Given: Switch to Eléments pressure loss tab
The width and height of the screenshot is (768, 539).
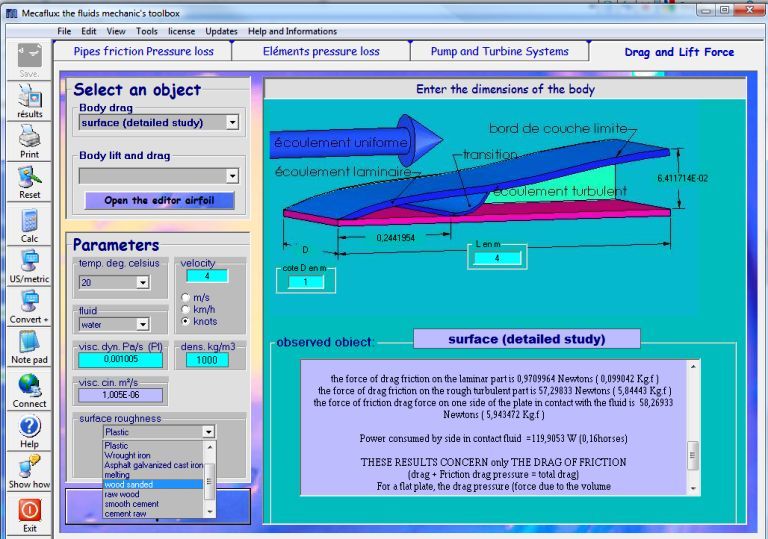Looking at the screenshot, I should coord(321,51).
